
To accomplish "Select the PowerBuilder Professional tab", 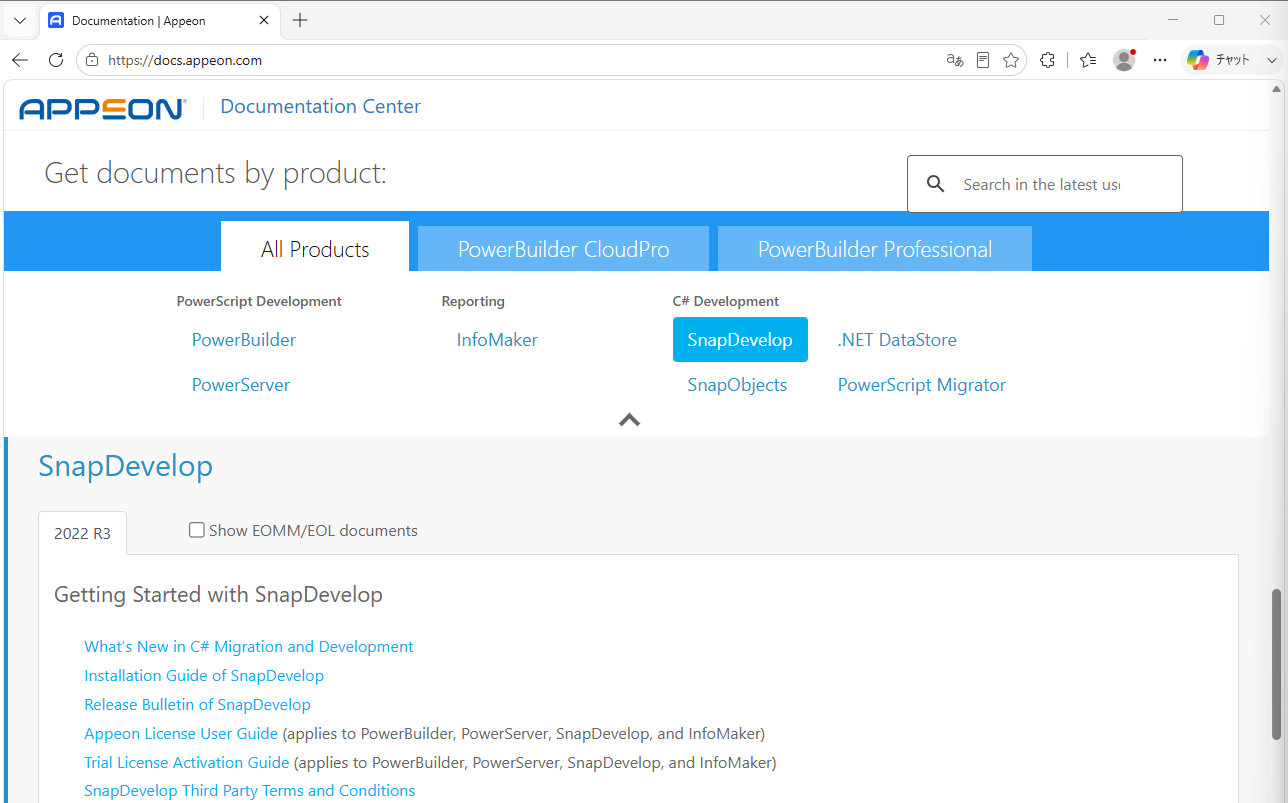I will (875, 249).
